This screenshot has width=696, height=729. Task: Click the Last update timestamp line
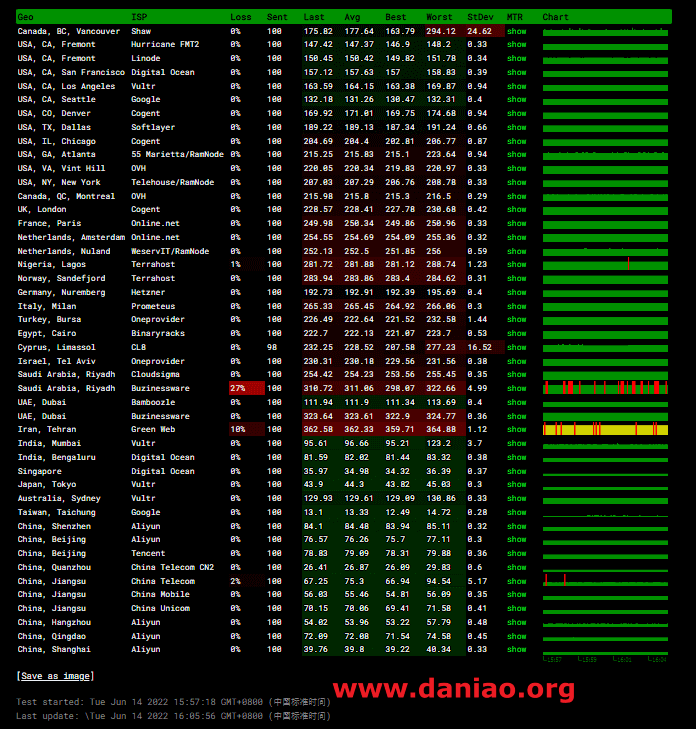click(x=173, y=716)
